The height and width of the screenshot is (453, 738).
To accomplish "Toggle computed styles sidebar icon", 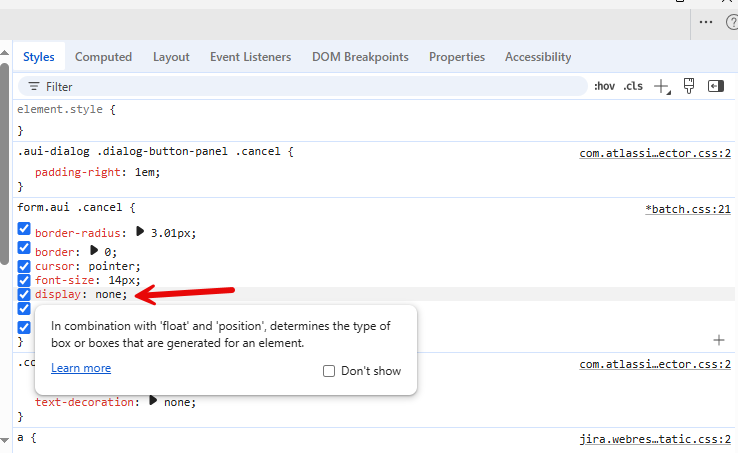I will [716, 86].
